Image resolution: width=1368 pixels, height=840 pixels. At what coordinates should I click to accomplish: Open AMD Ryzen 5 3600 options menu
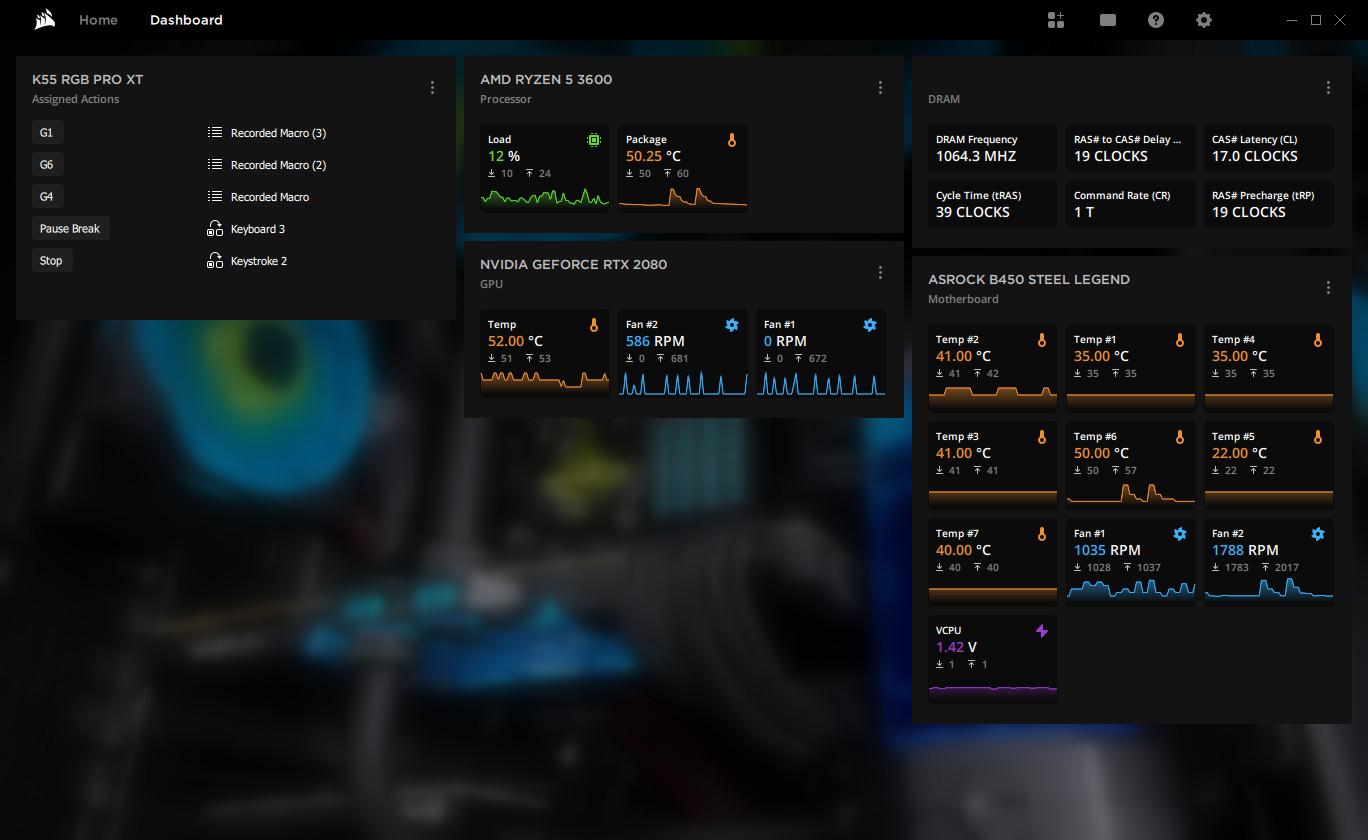pyautogui.click(x=880, y=88)
